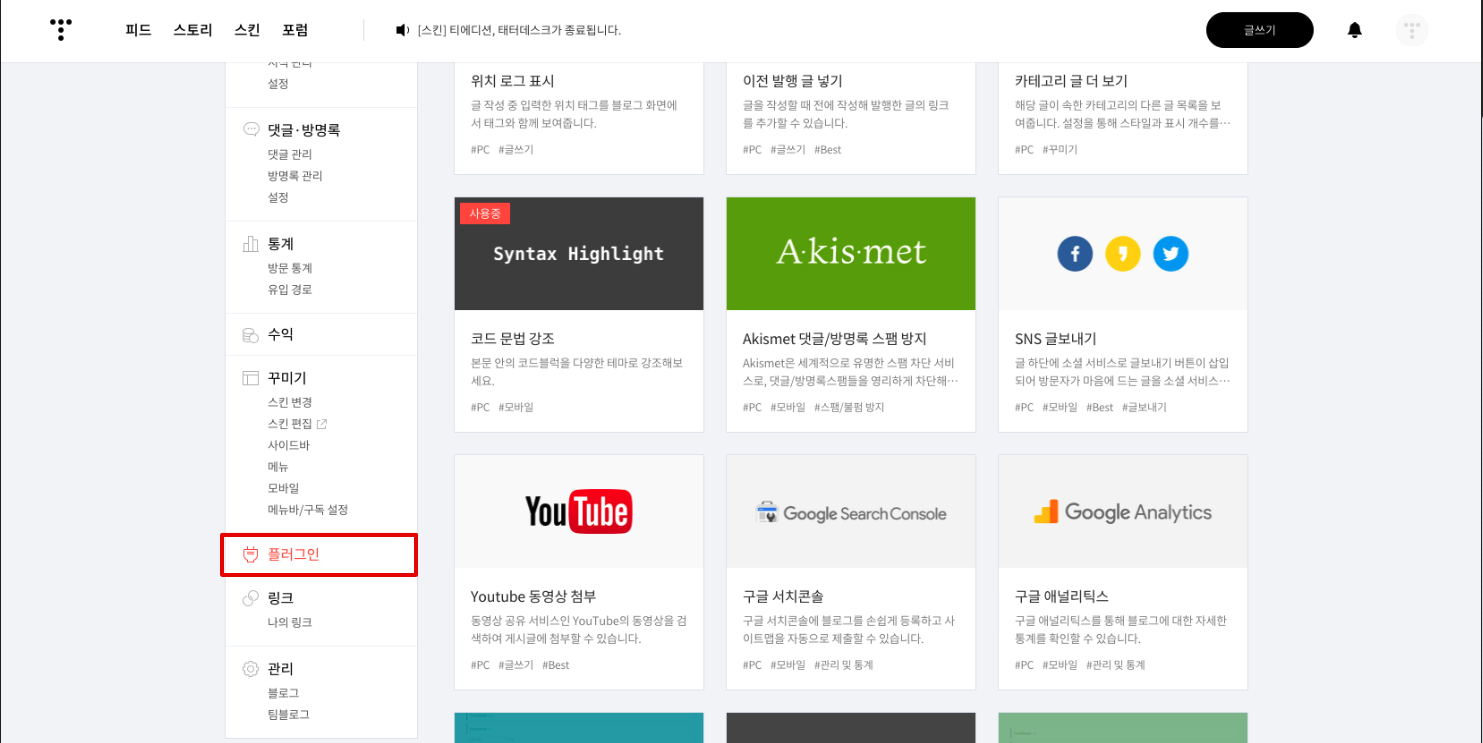Open 스킨 편집 in sidebar
The height and width of the screenshot is (743, 1483).
290,424
